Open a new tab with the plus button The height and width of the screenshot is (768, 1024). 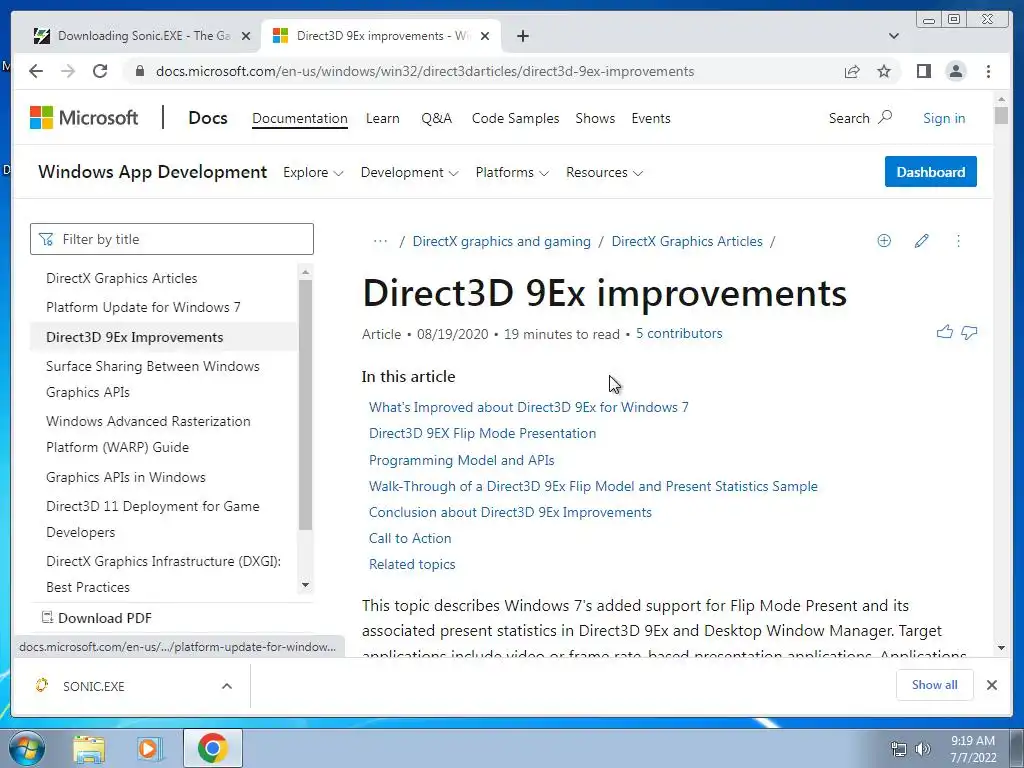[522, 36]
